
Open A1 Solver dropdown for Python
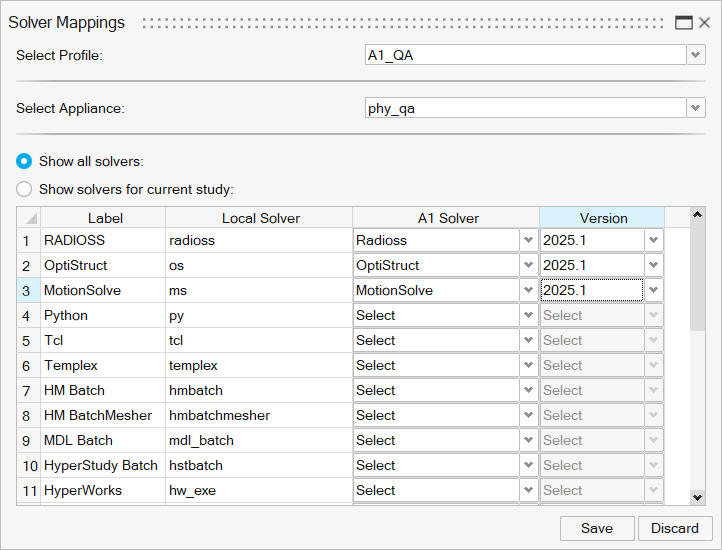(528, 315)
